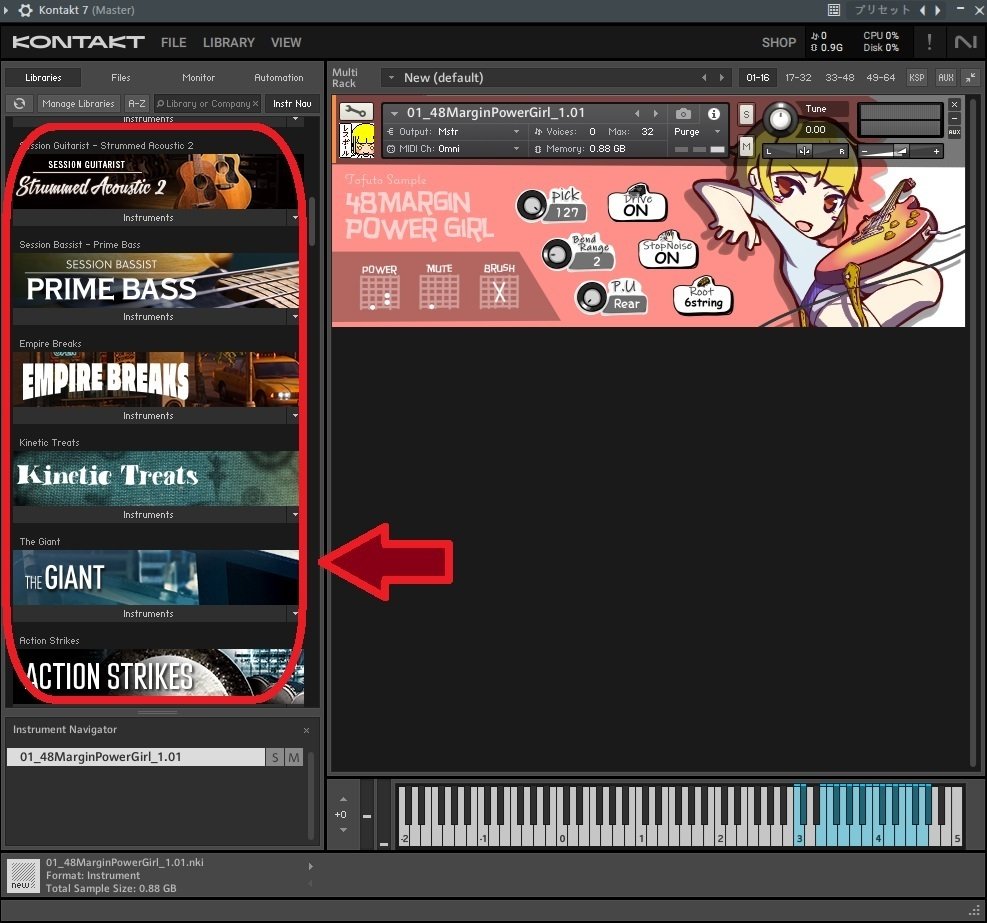The image size is (987, 923).
Task: Adjust the Tune knob
Action: [780, 117]
